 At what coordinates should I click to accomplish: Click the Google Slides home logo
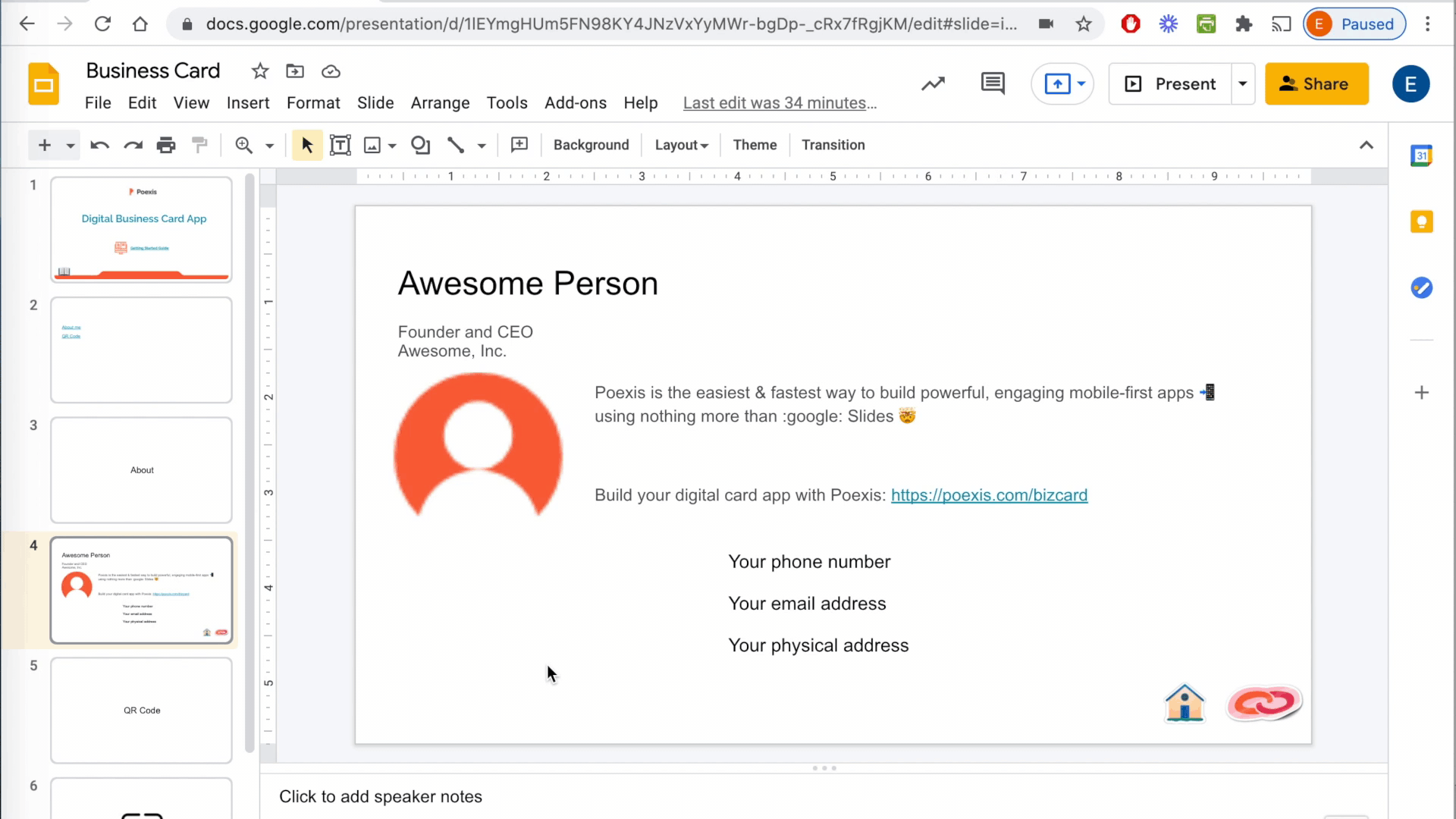tap(44, 84)
